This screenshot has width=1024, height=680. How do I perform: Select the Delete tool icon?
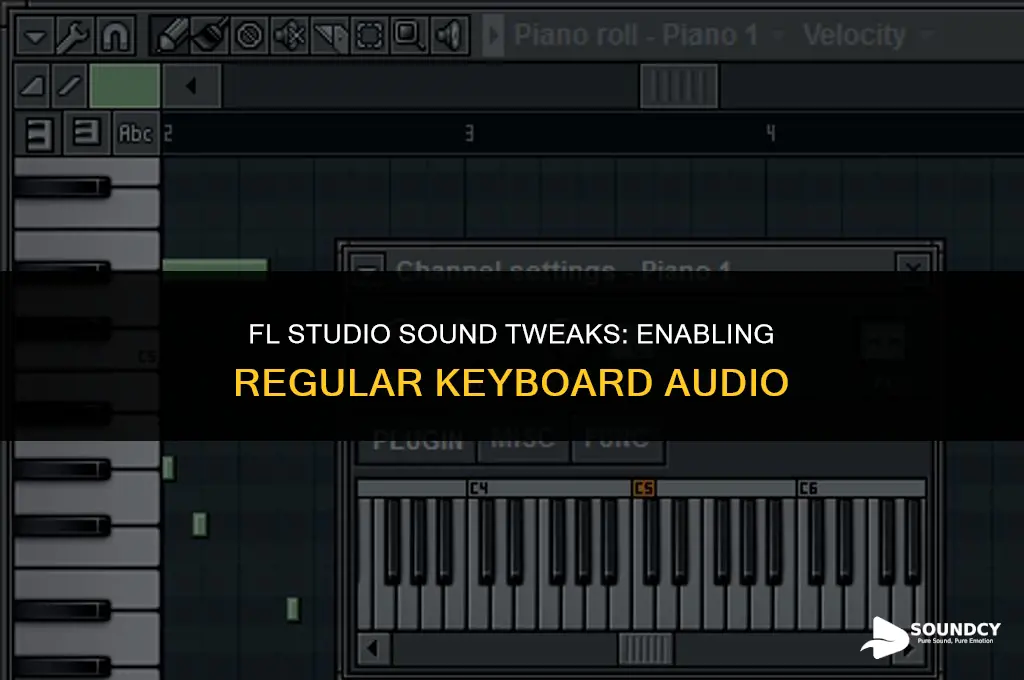(249, 35)
